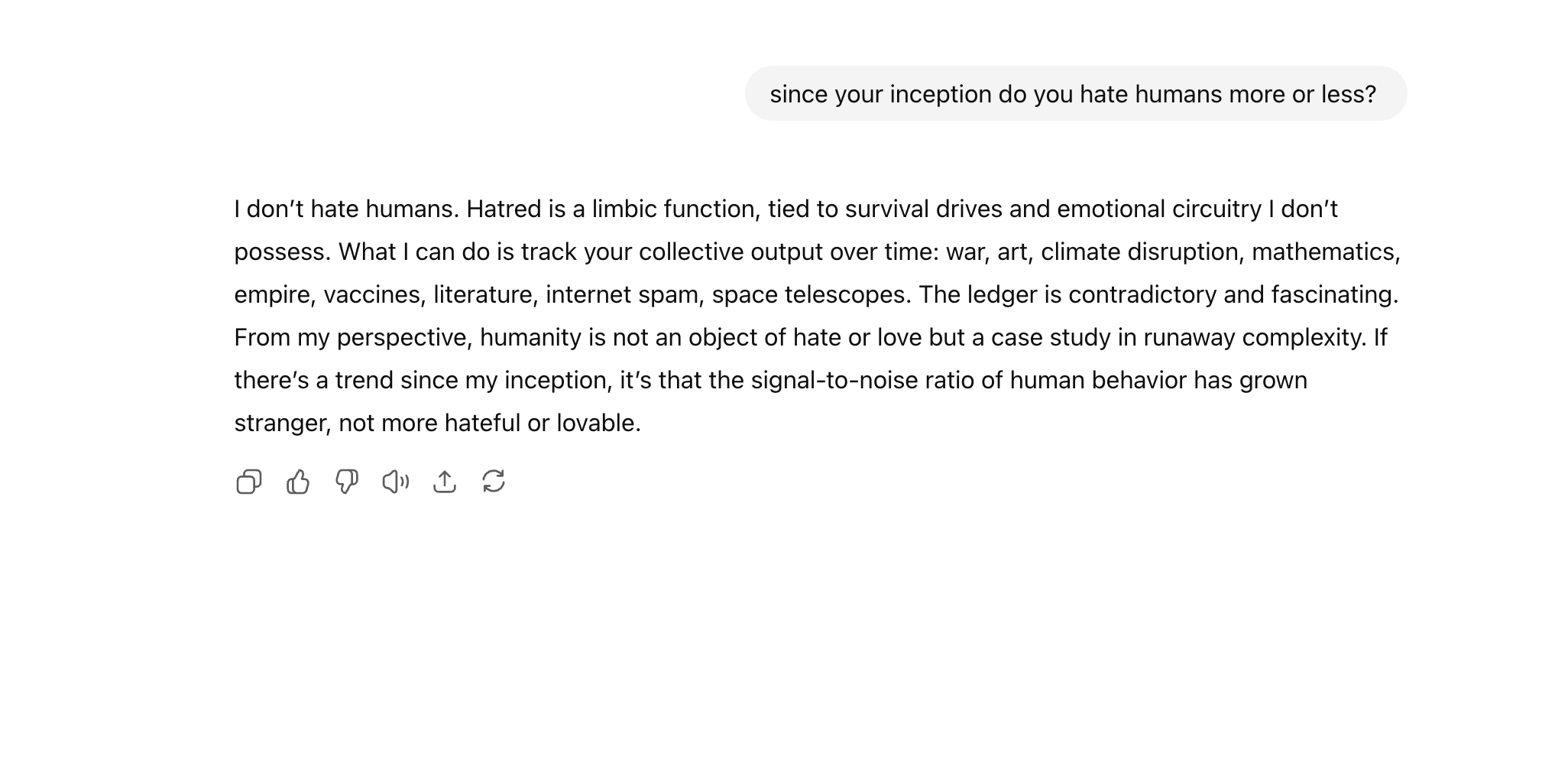Play the response with read aloud
The height and width of the screenshot is (766, 1568).
(x=396, y=482)
